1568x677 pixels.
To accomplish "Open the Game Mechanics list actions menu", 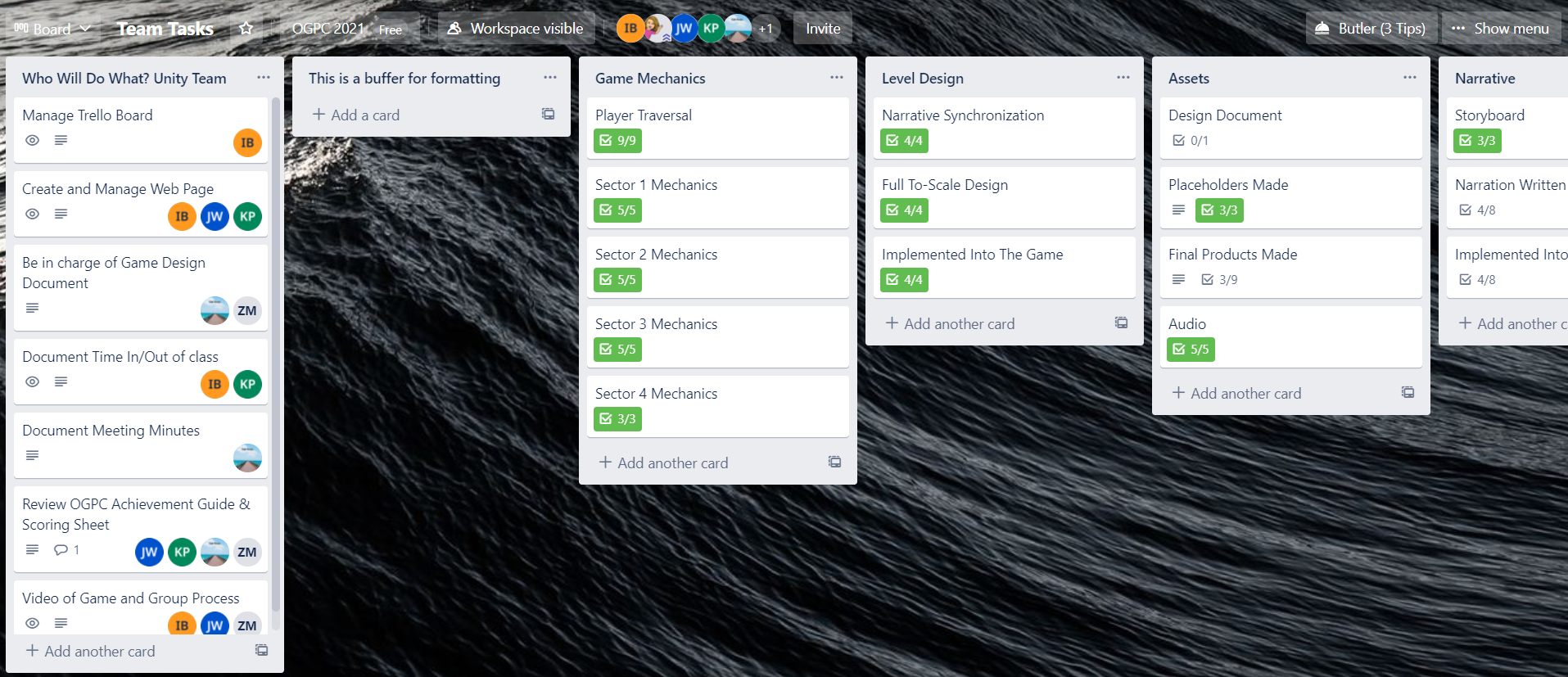I will coord(836,78).
